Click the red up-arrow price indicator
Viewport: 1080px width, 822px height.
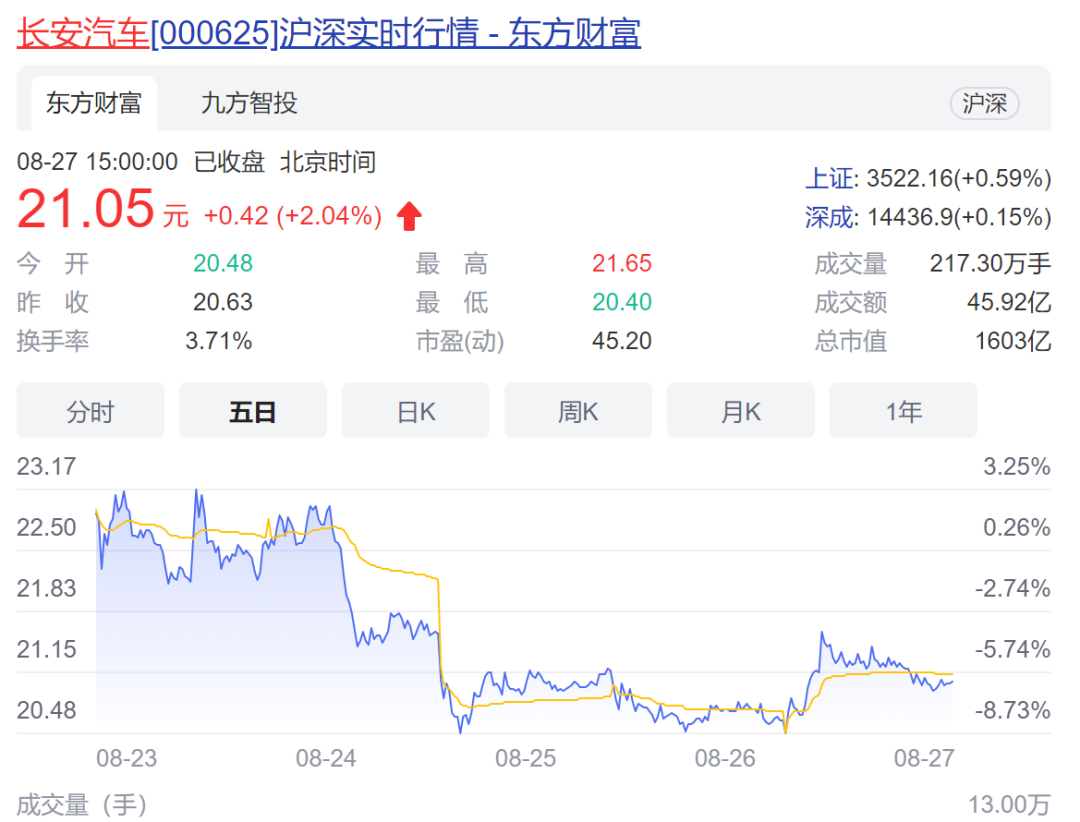pyautogui.click(x=409, y=216)
